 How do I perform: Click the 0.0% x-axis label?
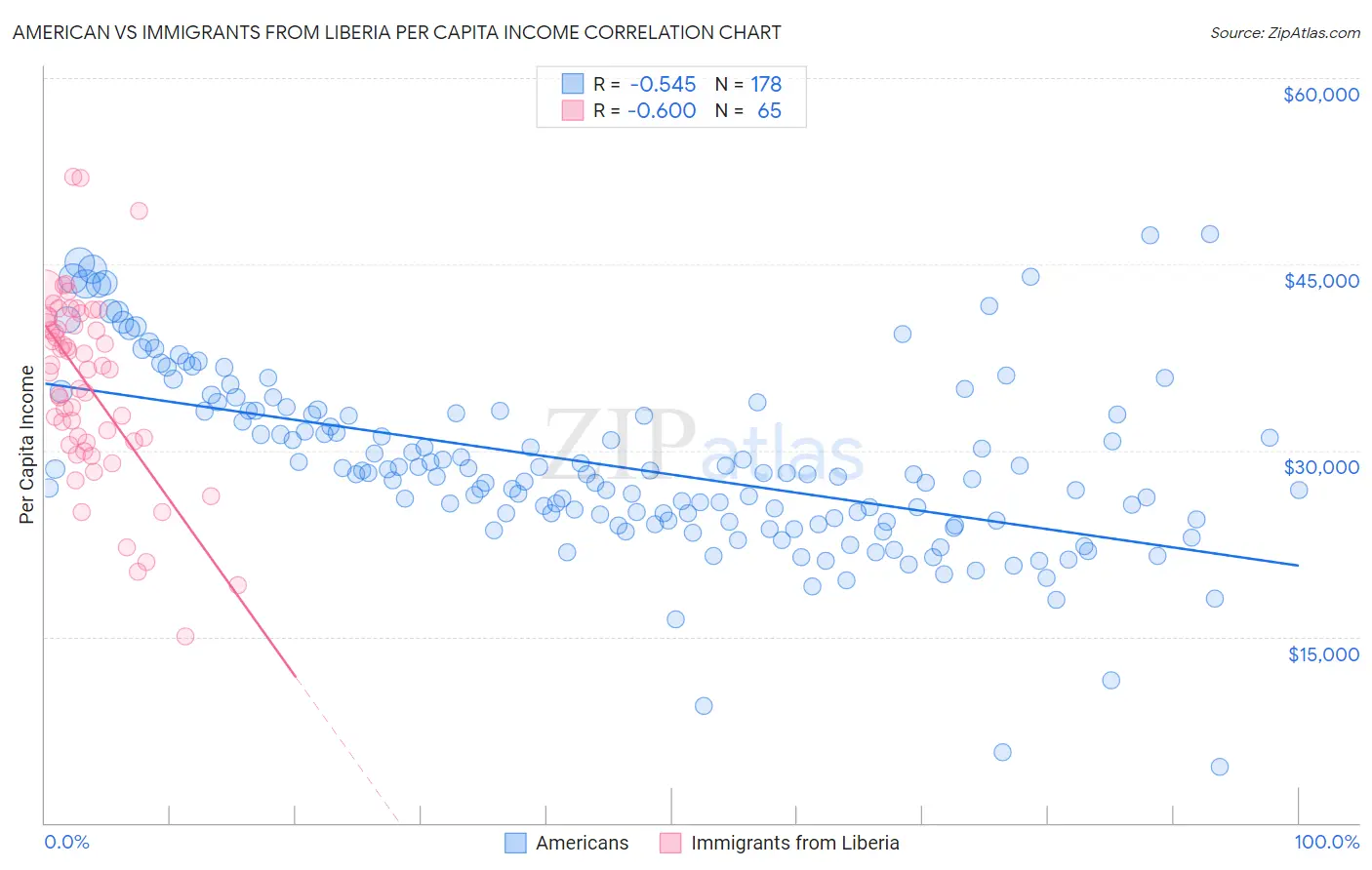66,843
